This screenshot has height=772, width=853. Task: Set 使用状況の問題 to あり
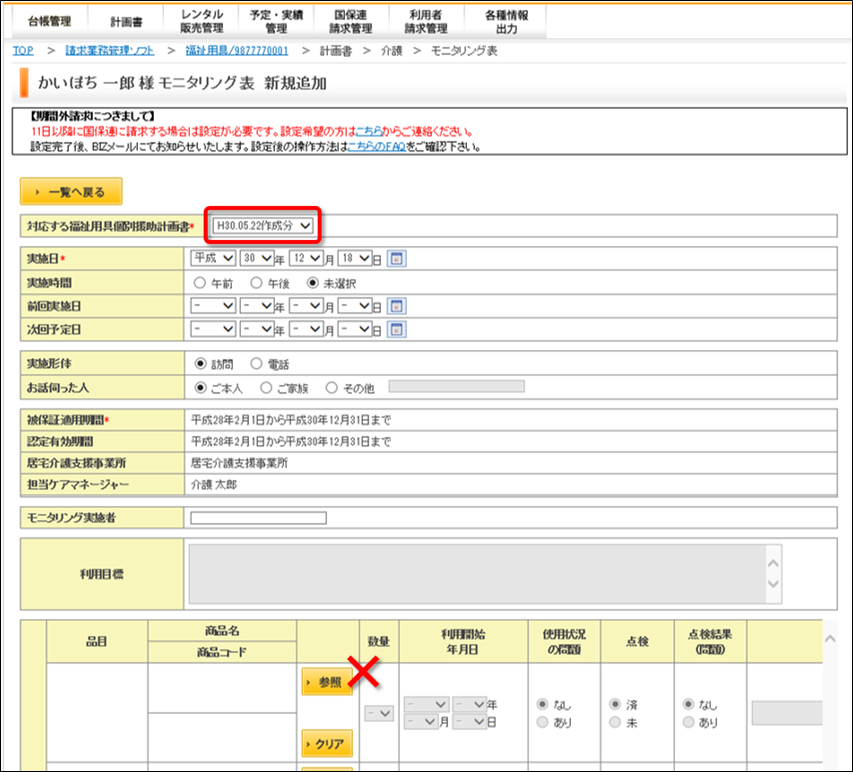pyautogui.click(x=542, y=722)
